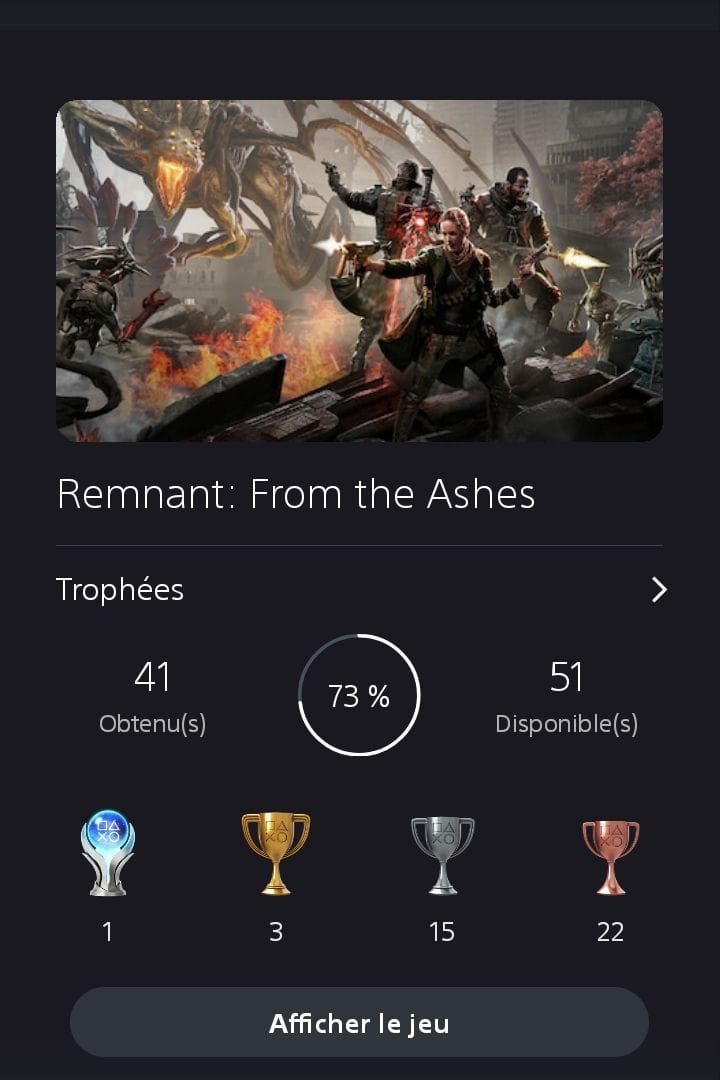
Task: Click the Disponible(s) label text
Action: pos(566,724)
